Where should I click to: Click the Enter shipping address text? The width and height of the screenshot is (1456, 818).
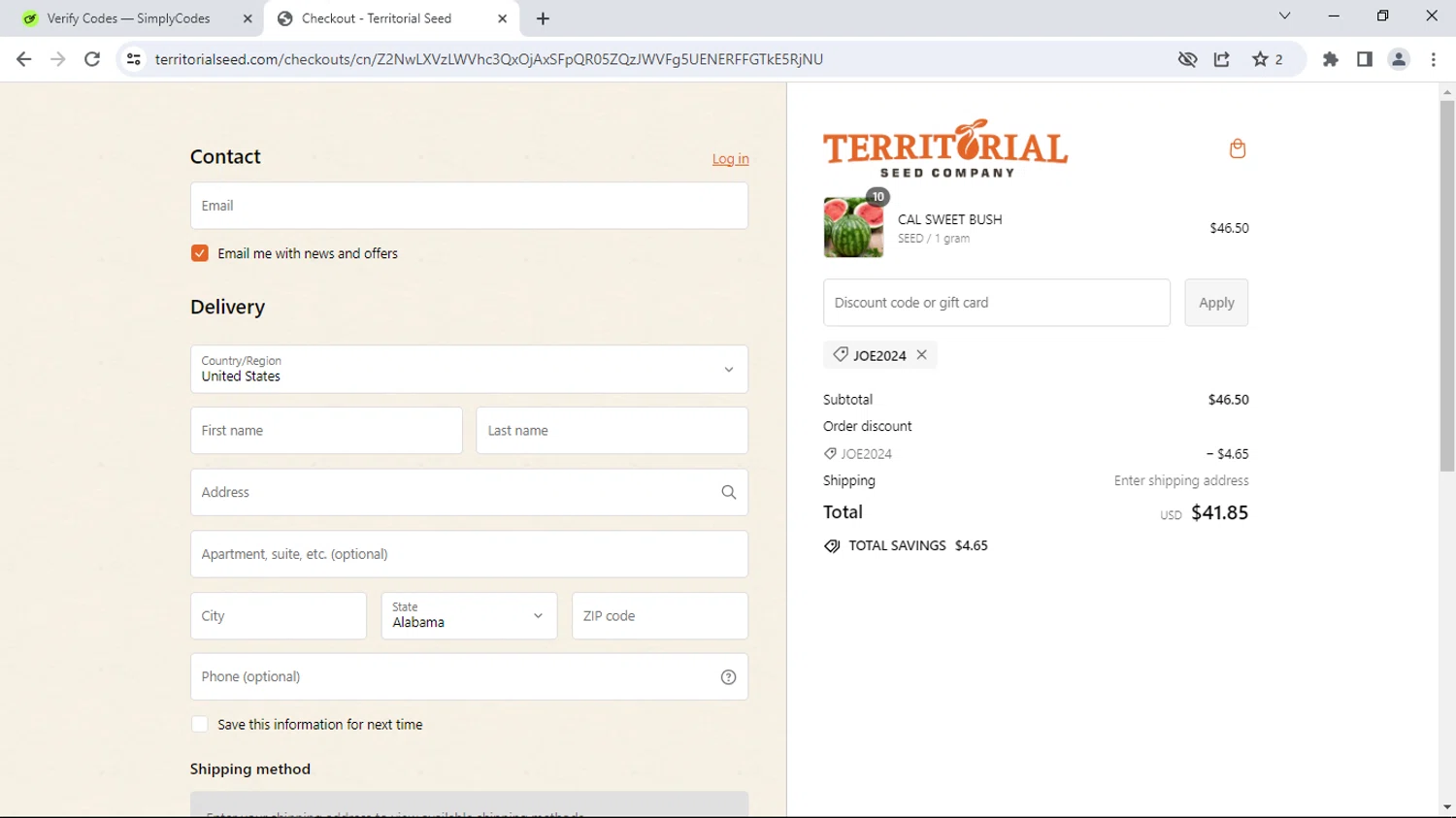click(x=1181, y=480)
